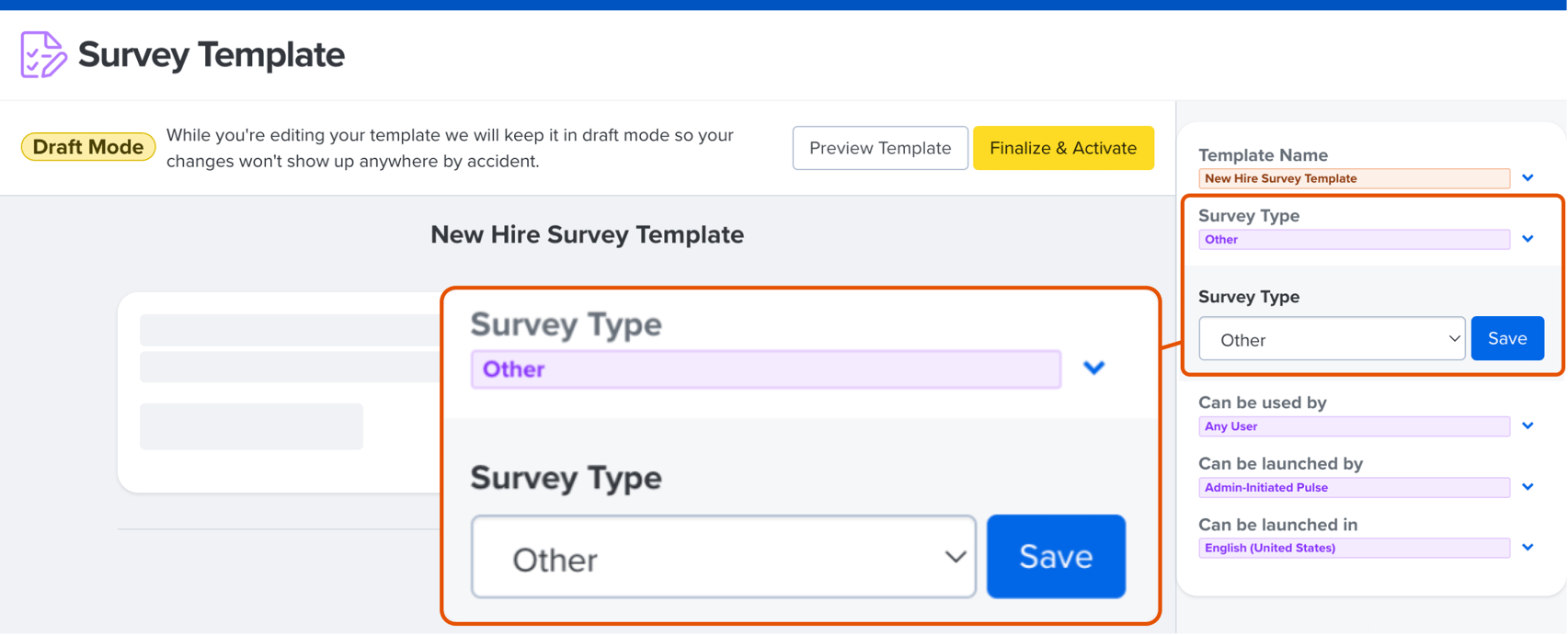
Task: Click the New Hire Survey Template heading
Action: click(587, 234)
